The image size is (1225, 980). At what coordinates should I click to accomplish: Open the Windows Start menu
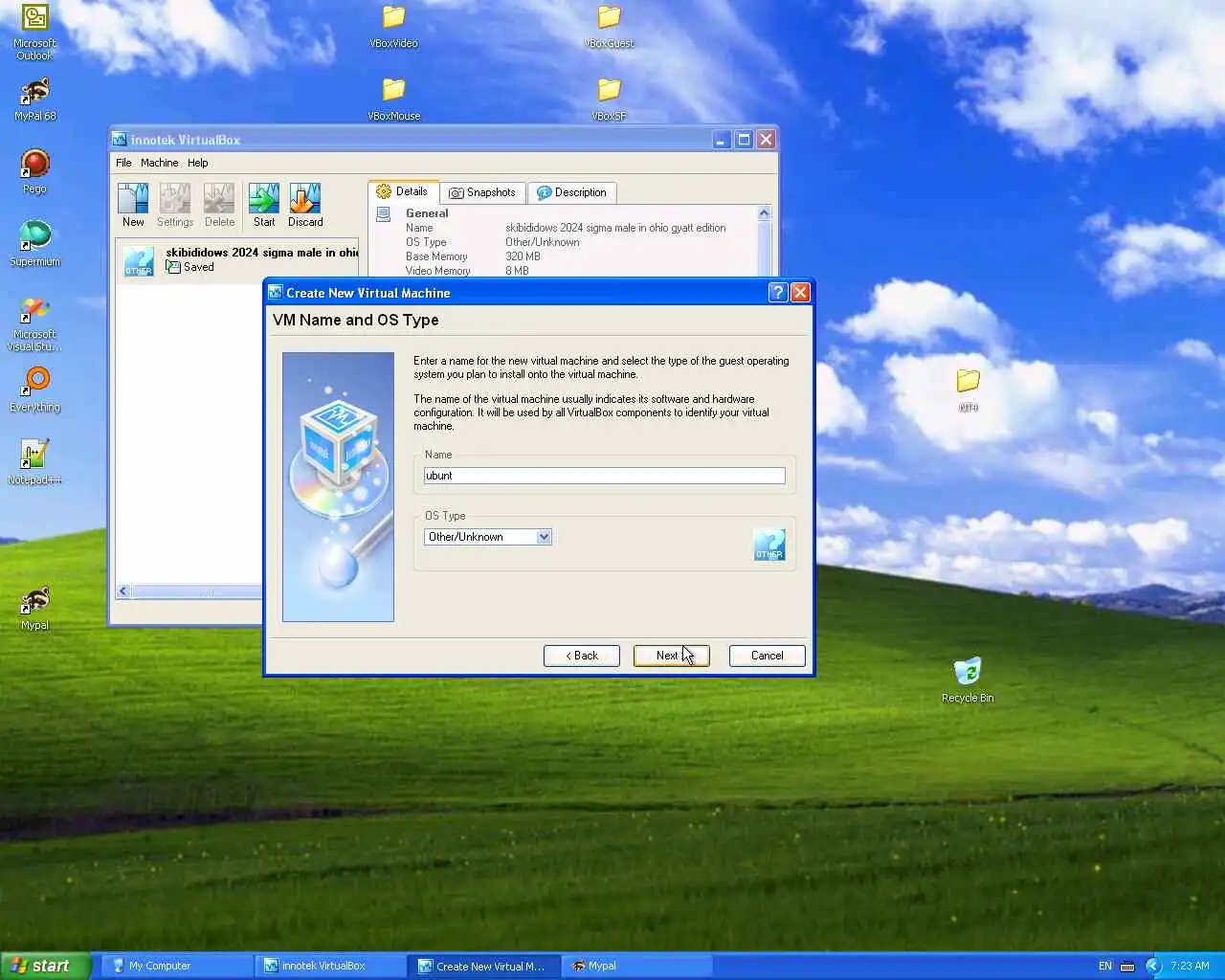pyautogui.click(x=45, y=966)
